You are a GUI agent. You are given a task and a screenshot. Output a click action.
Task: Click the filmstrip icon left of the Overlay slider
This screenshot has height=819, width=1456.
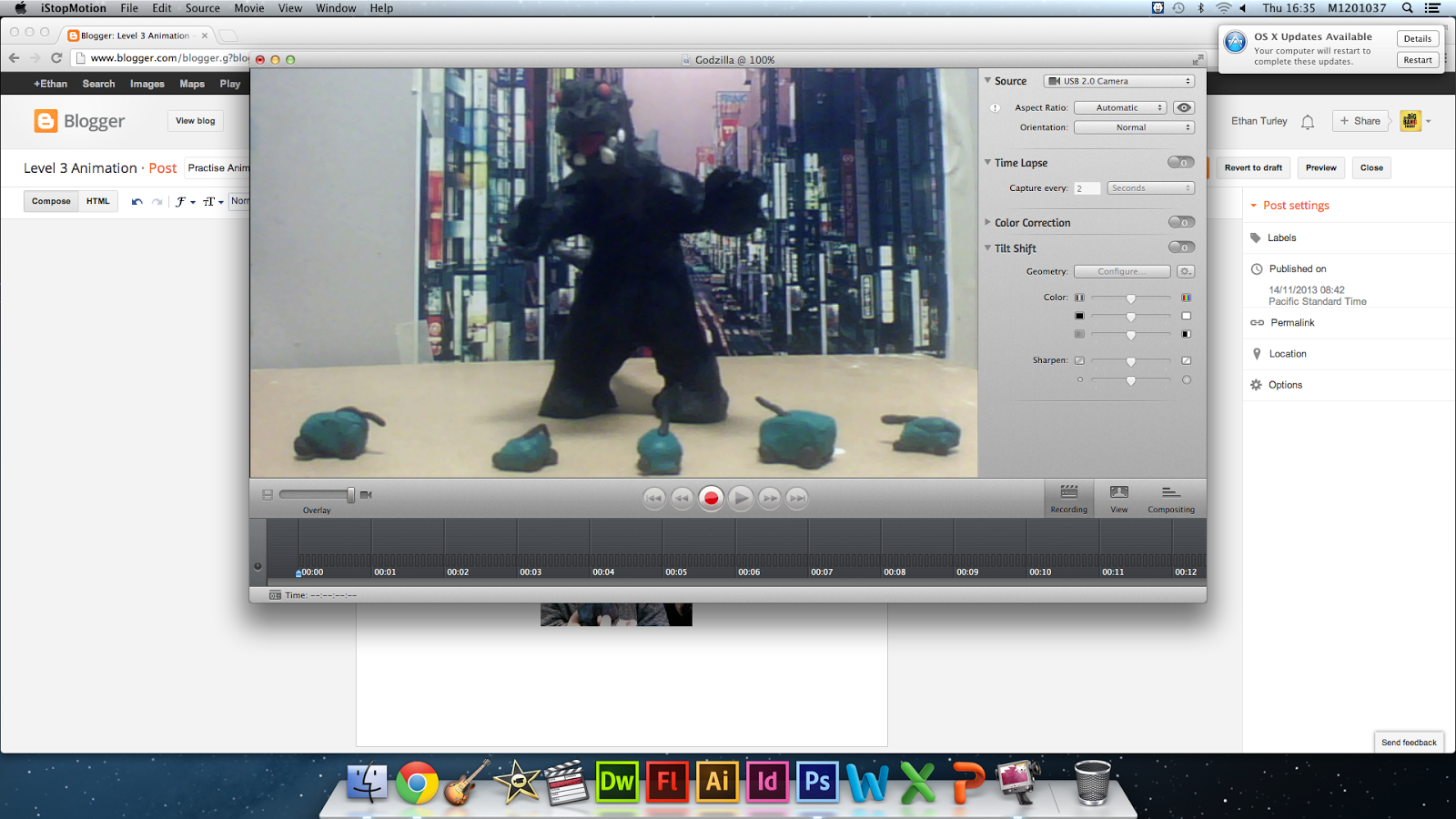point(268,495)
